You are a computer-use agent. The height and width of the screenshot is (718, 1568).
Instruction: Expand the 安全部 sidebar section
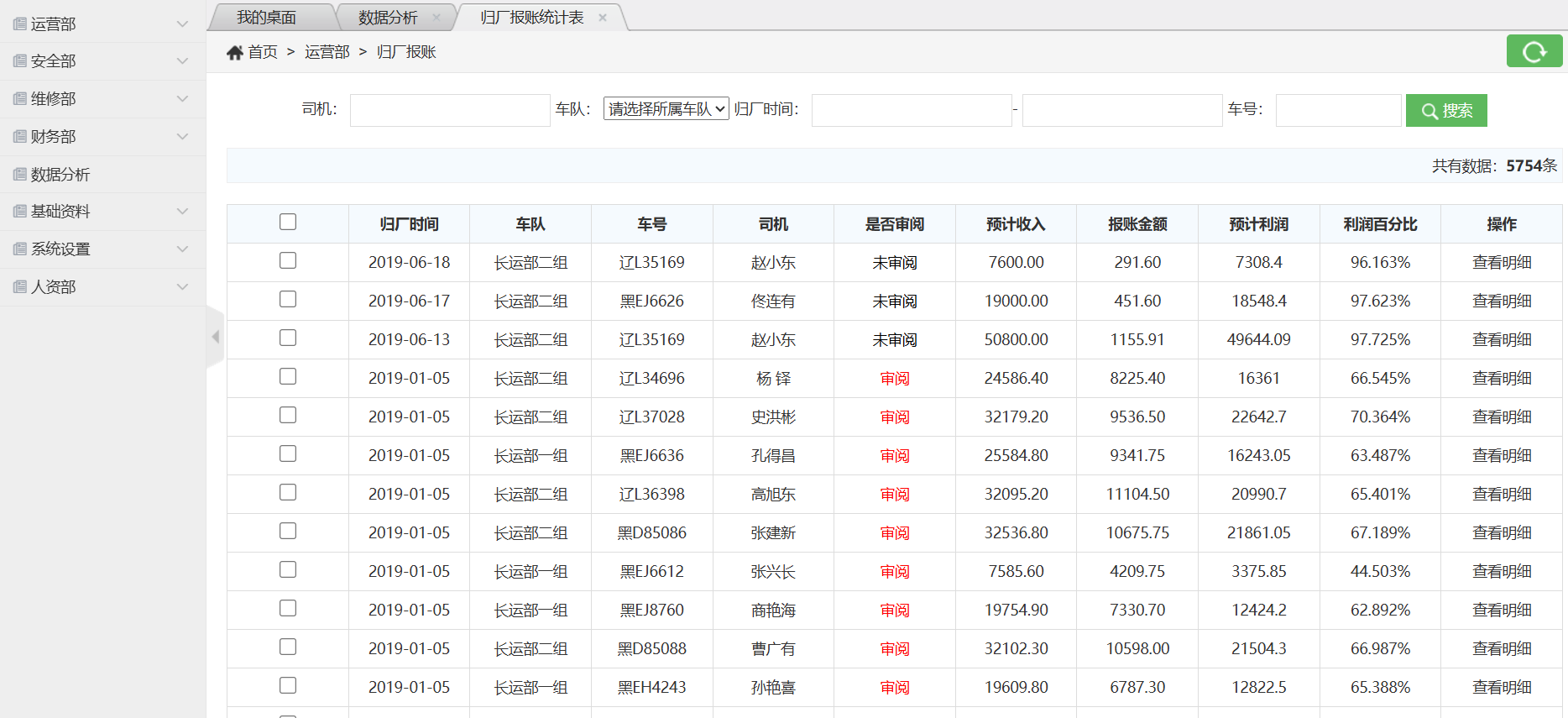coord(182,61)
